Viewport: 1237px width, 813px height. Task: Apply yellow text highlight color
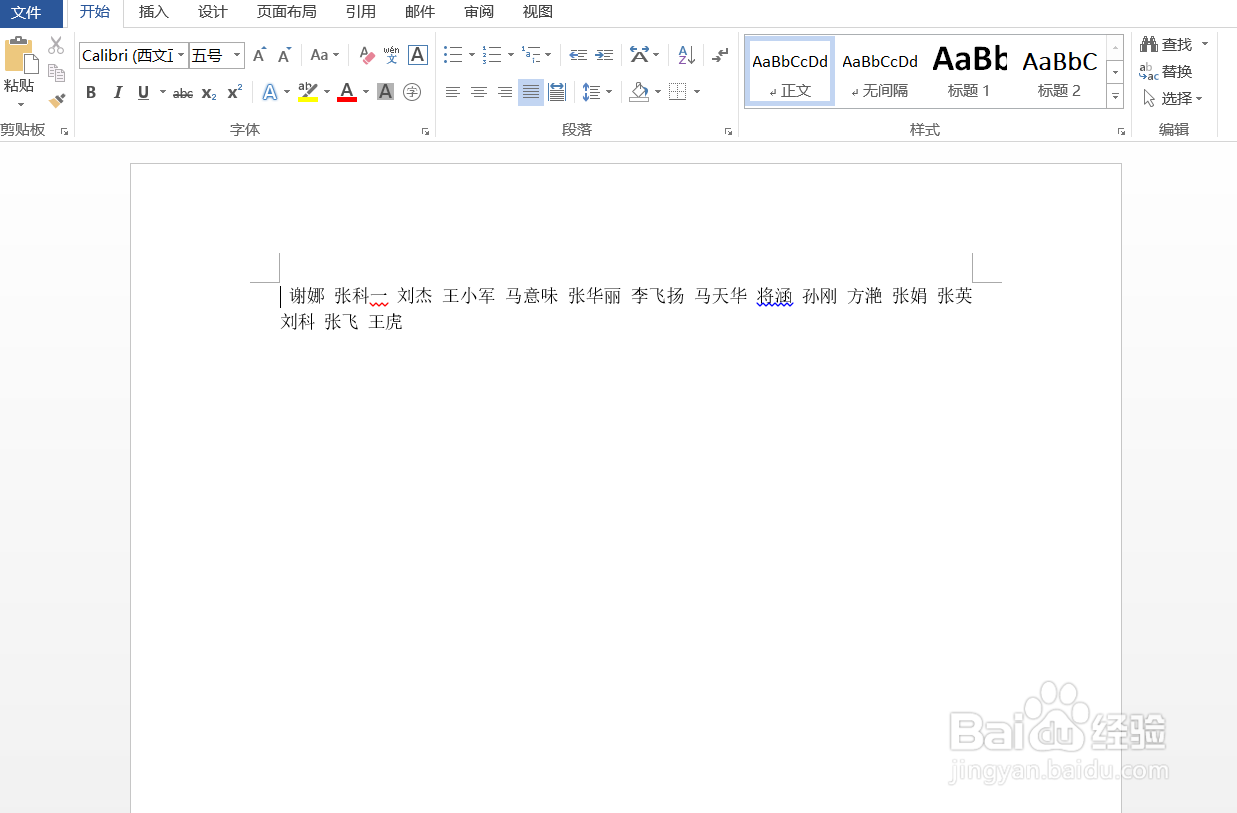(309, 92)
